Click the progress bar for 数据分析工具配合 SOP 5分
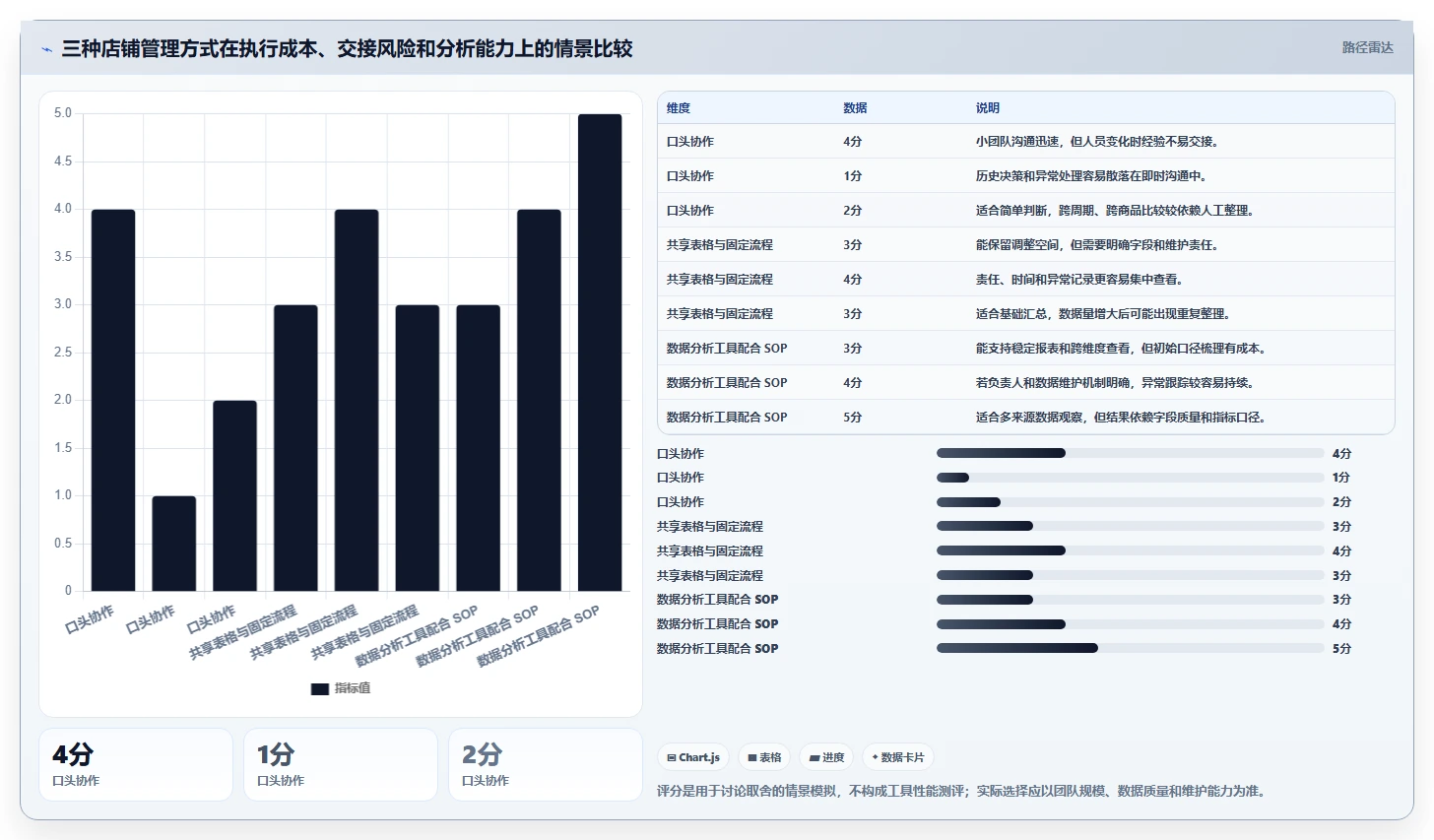 (1130, 648)
